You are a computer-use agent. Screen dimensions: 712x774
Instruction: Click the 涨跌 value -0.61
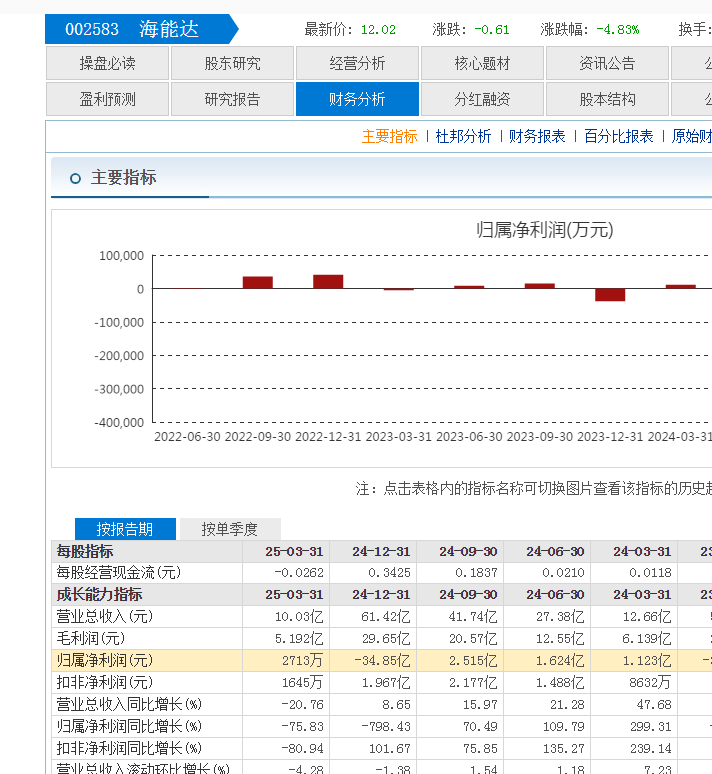pyautogui.click(x=492, y=30)
